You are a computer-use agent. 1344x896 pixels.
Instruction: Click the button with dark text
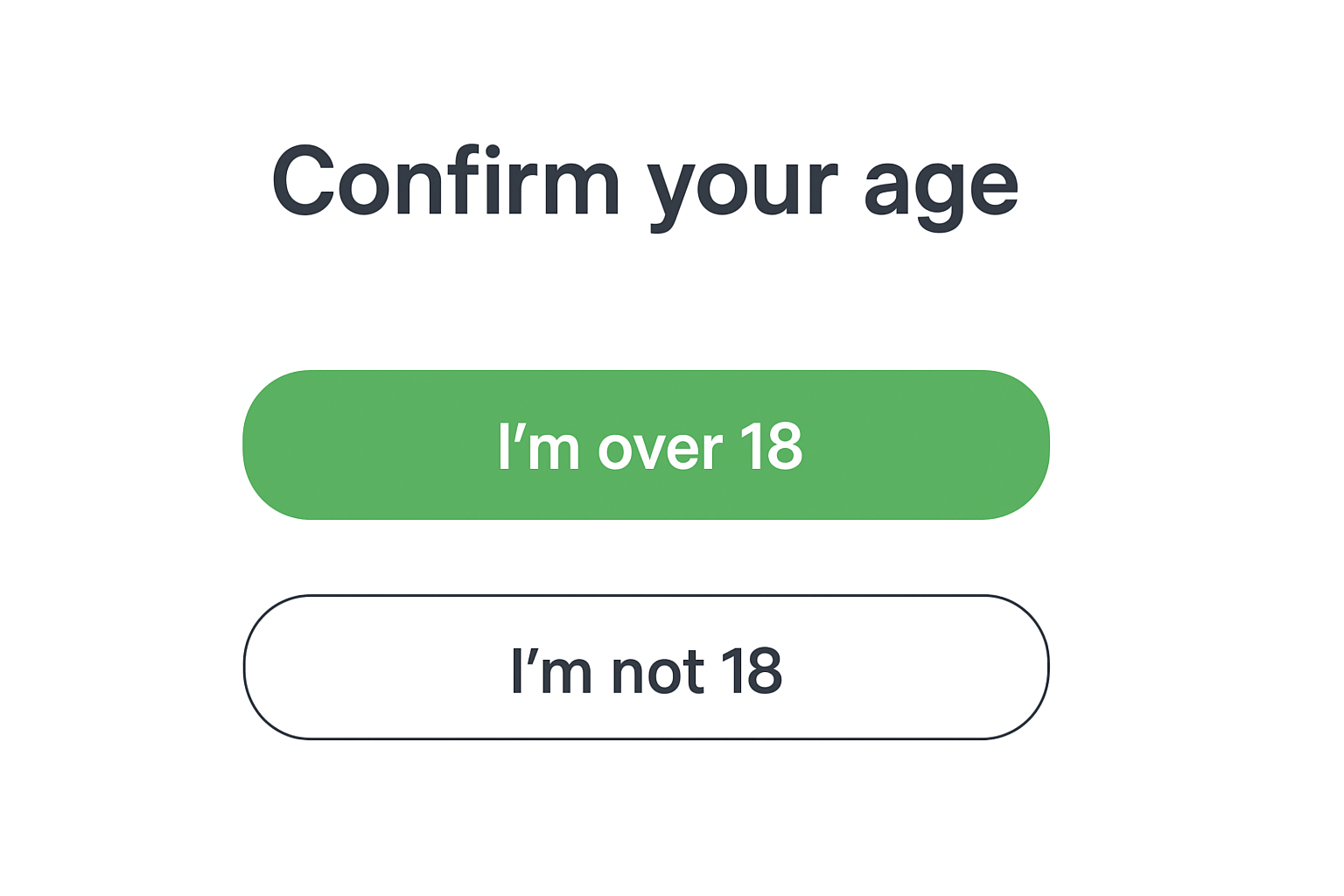pyautogui.click(x=646, y=668)
